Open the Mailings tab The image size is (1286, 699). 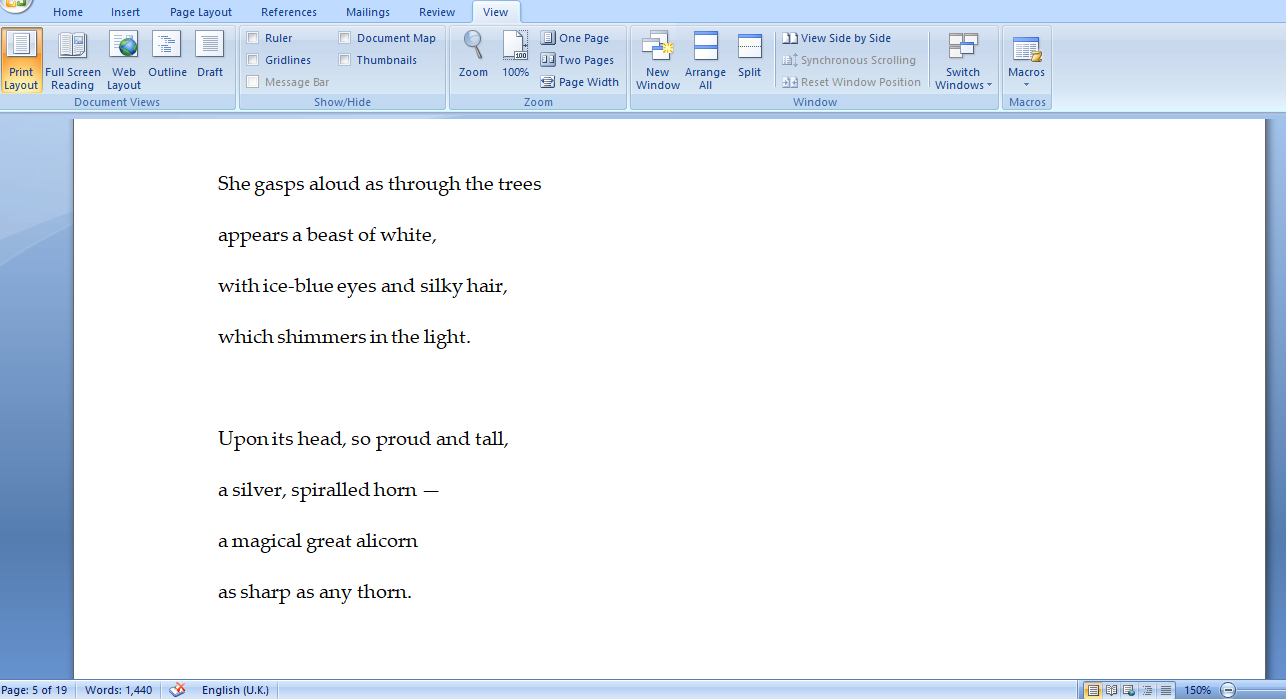(x=368, y=12)
